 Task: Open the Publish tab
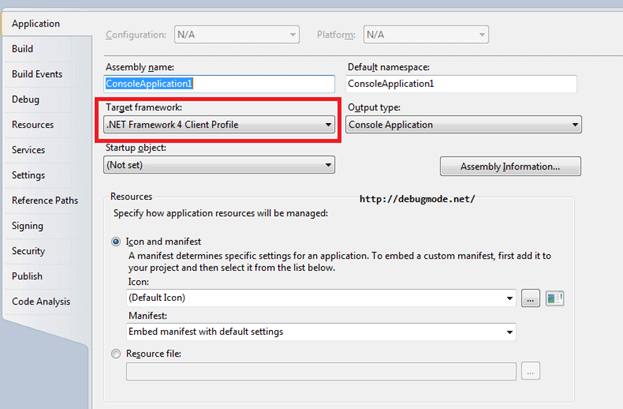click(x=27, y=276)
